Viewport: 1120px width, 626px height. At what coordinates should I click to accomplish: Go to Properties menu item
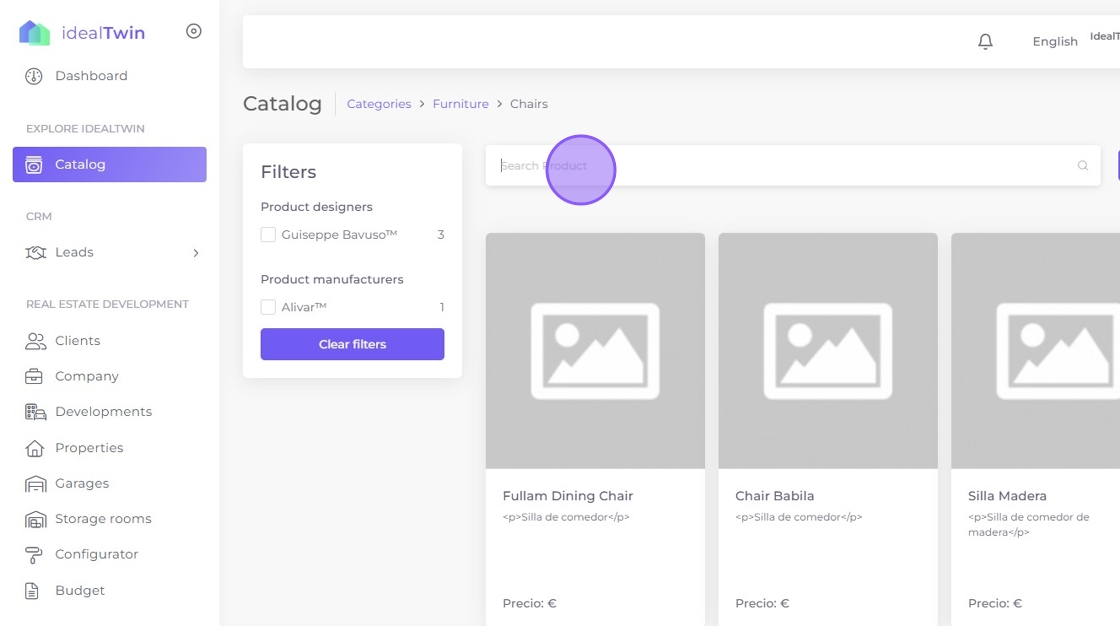click(89, 448)
